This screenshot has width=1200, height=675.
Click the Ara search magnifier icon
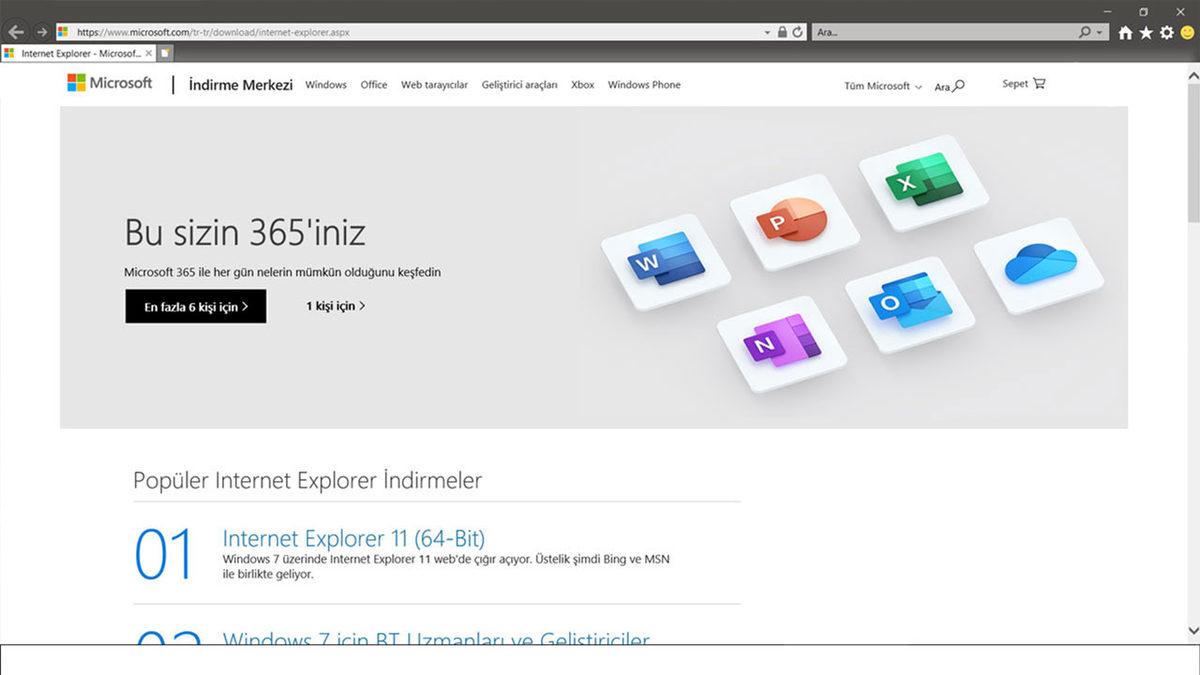coord(957,86)
